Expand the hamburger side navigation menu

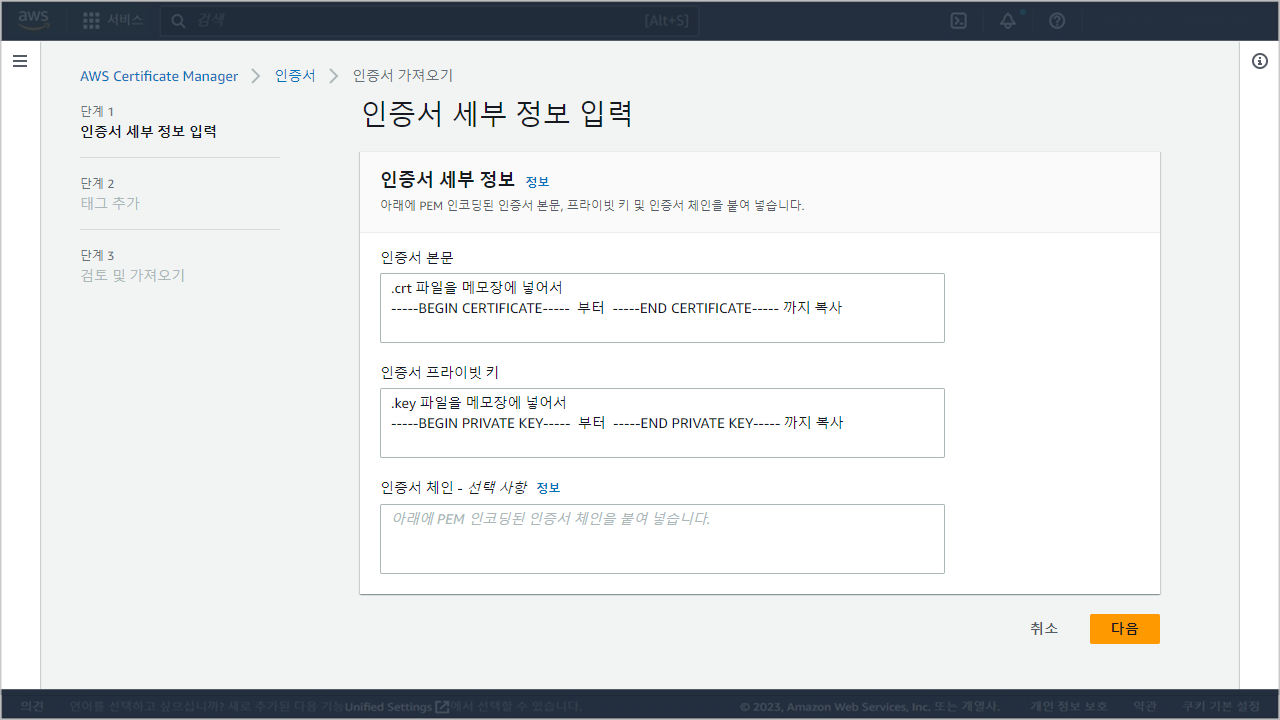(20, 61)
